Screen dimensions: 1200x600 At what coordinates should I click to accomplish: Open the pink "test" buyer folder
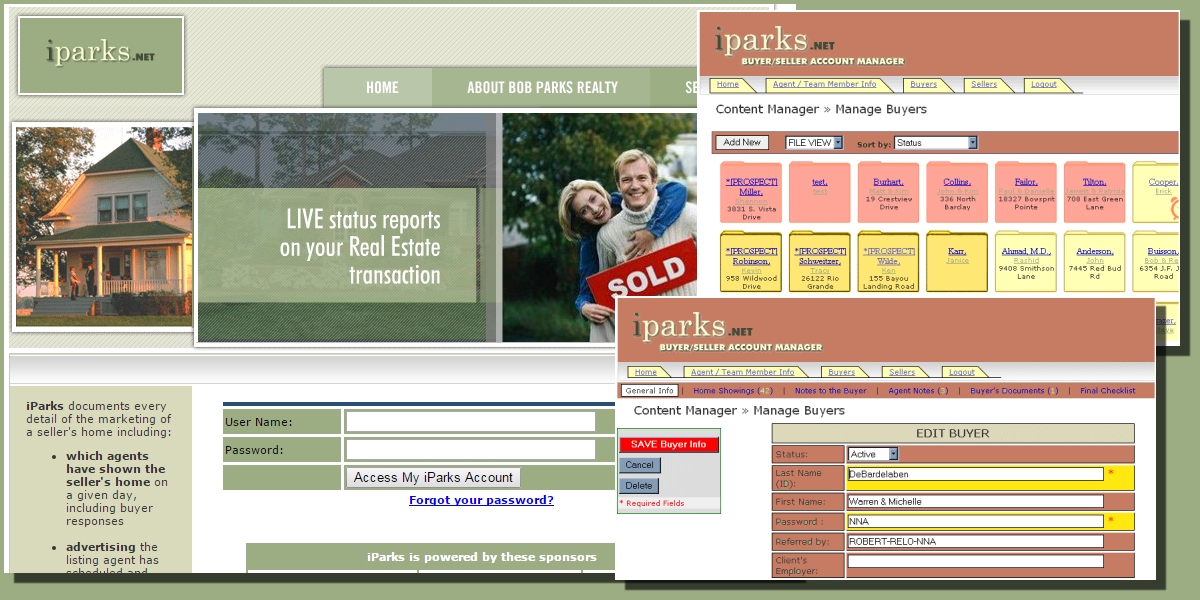tap(819, 193)
